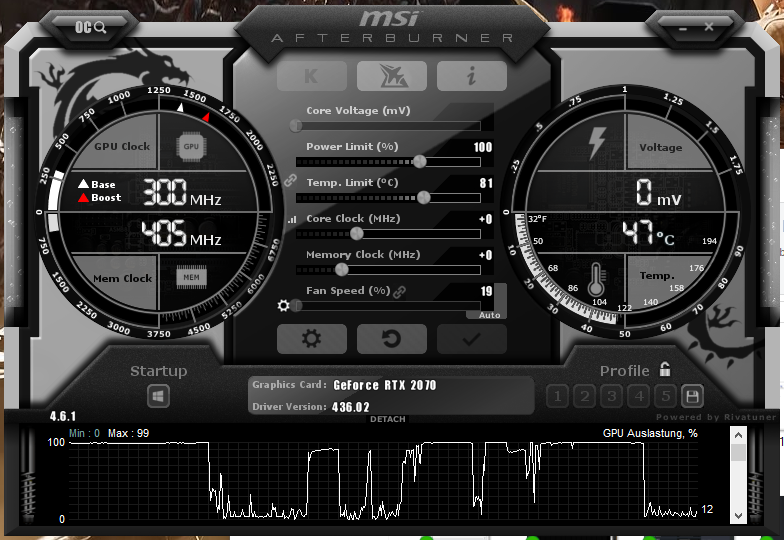Click the Memory Clock slider handle

(x=342, y=270)
